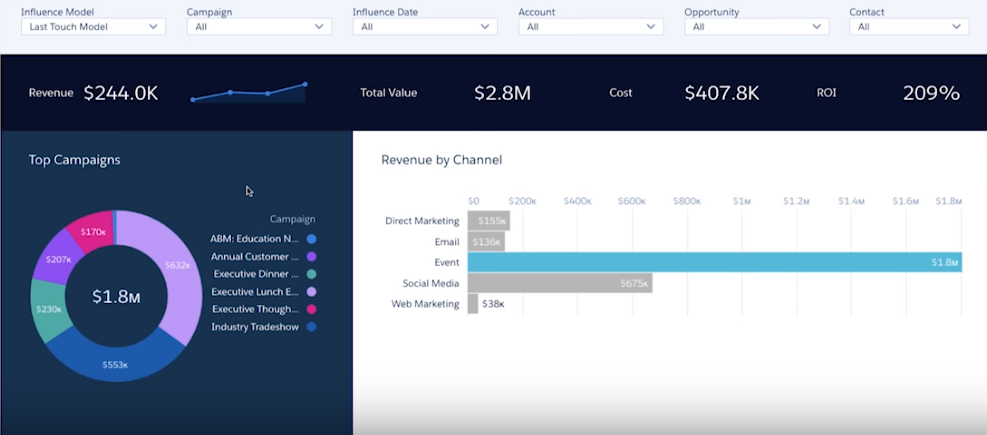The height and width of the screenshot is (435, 987).
Task: Click the $244.0K revenue value
Action: coord(121,93)
